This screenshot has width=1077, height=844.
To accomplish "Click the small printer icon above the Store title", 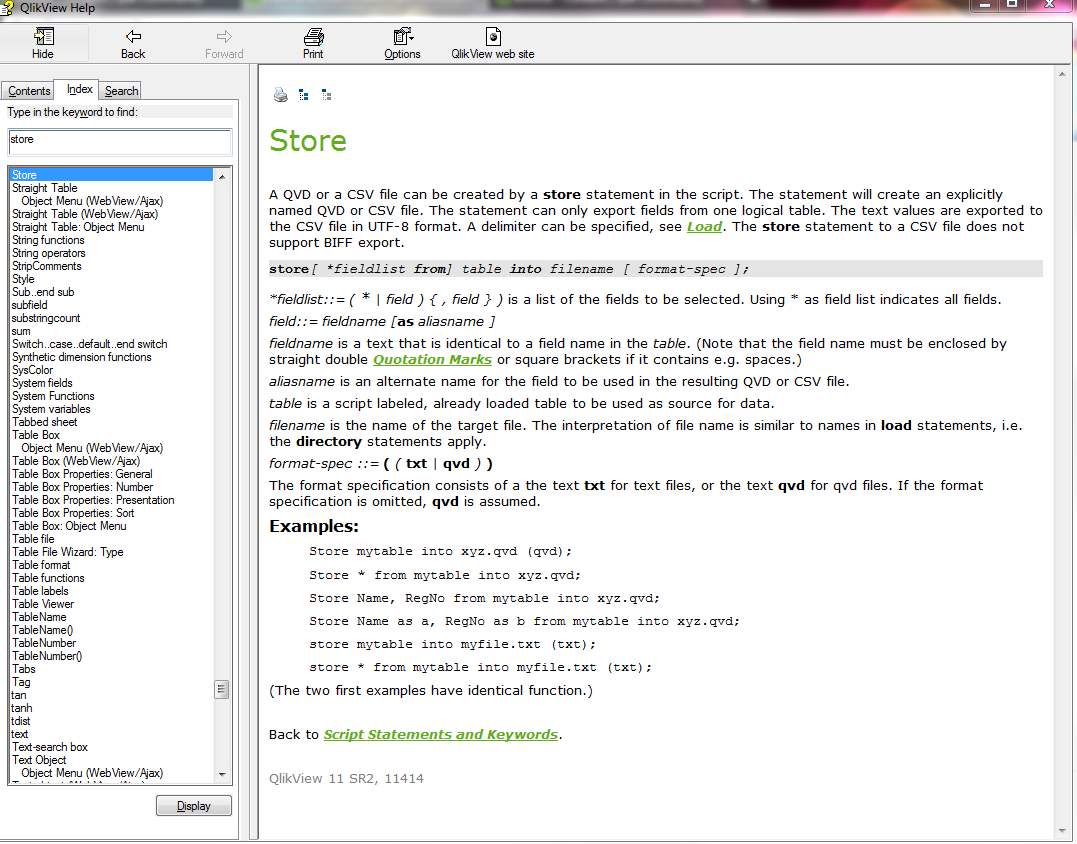I will pyautogui.click(x=281, y=95).
